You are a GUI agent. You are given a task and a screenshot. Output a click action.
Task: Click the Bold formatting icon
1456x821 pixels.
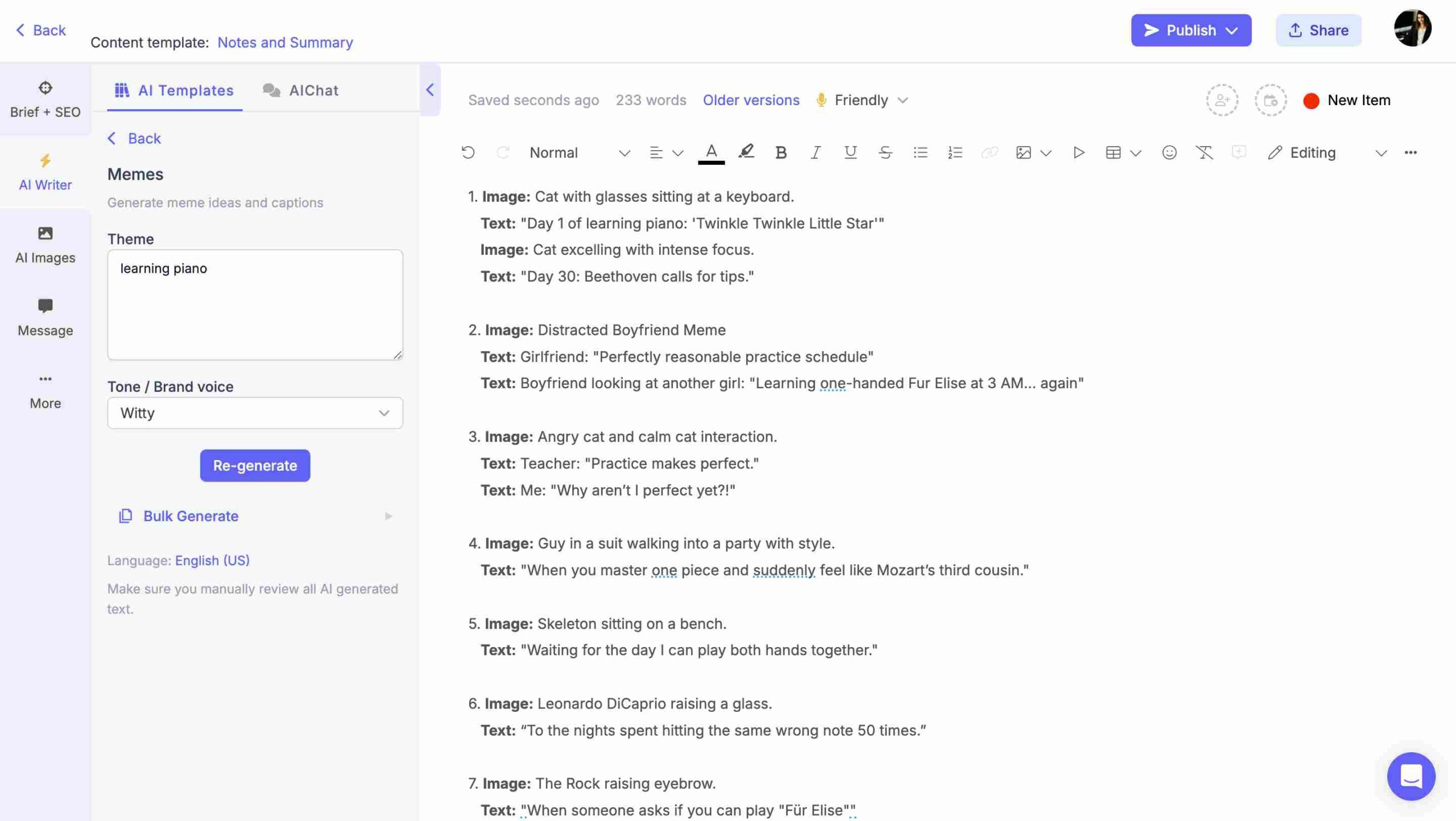point(780,152)
